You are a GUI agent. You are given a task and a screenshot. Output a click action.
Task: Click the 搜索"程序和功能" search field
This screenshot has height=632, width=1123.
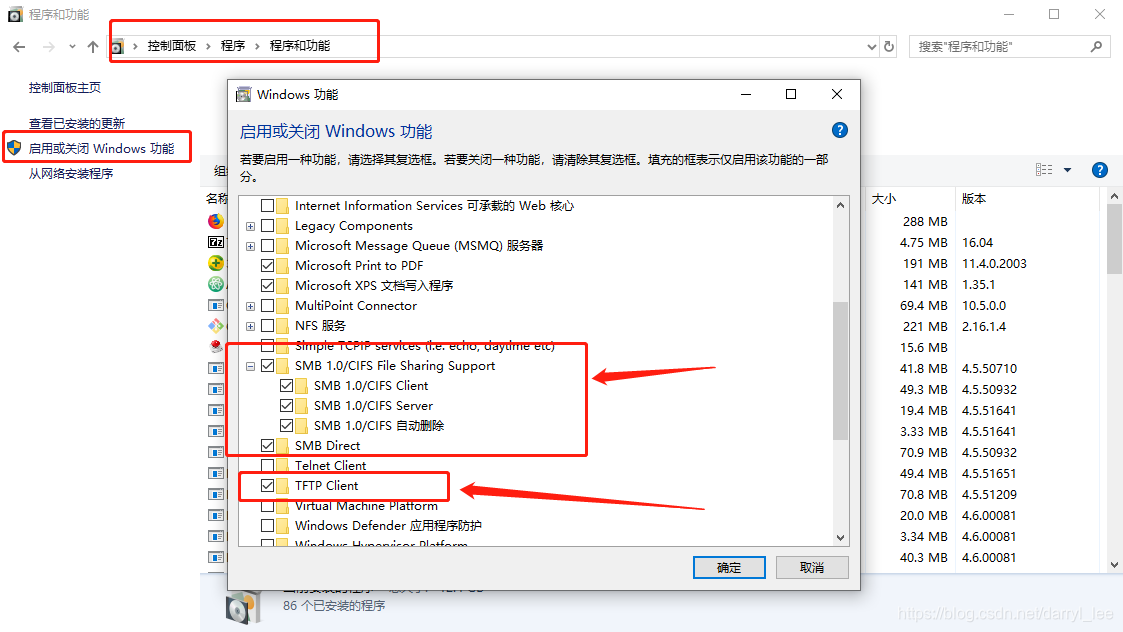pos(1001,47)
